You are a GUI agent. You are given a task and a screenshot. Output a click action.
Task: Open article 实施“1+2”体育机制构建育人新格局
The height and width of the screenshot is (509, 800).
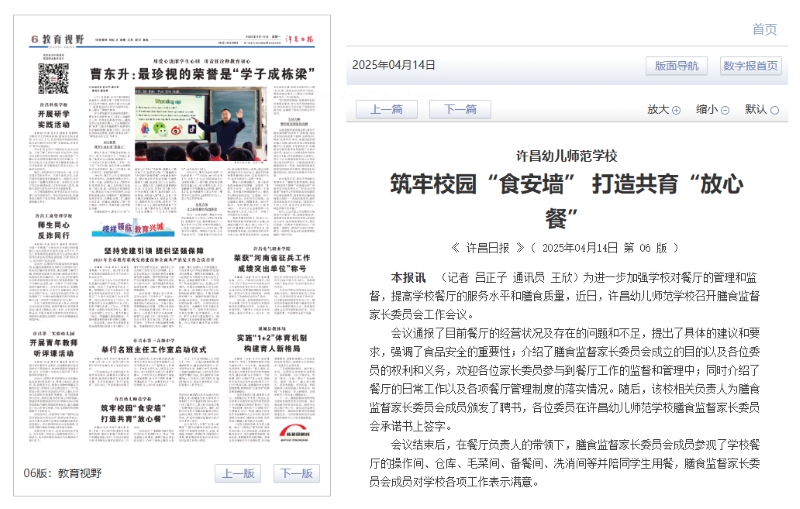(271, 343)
